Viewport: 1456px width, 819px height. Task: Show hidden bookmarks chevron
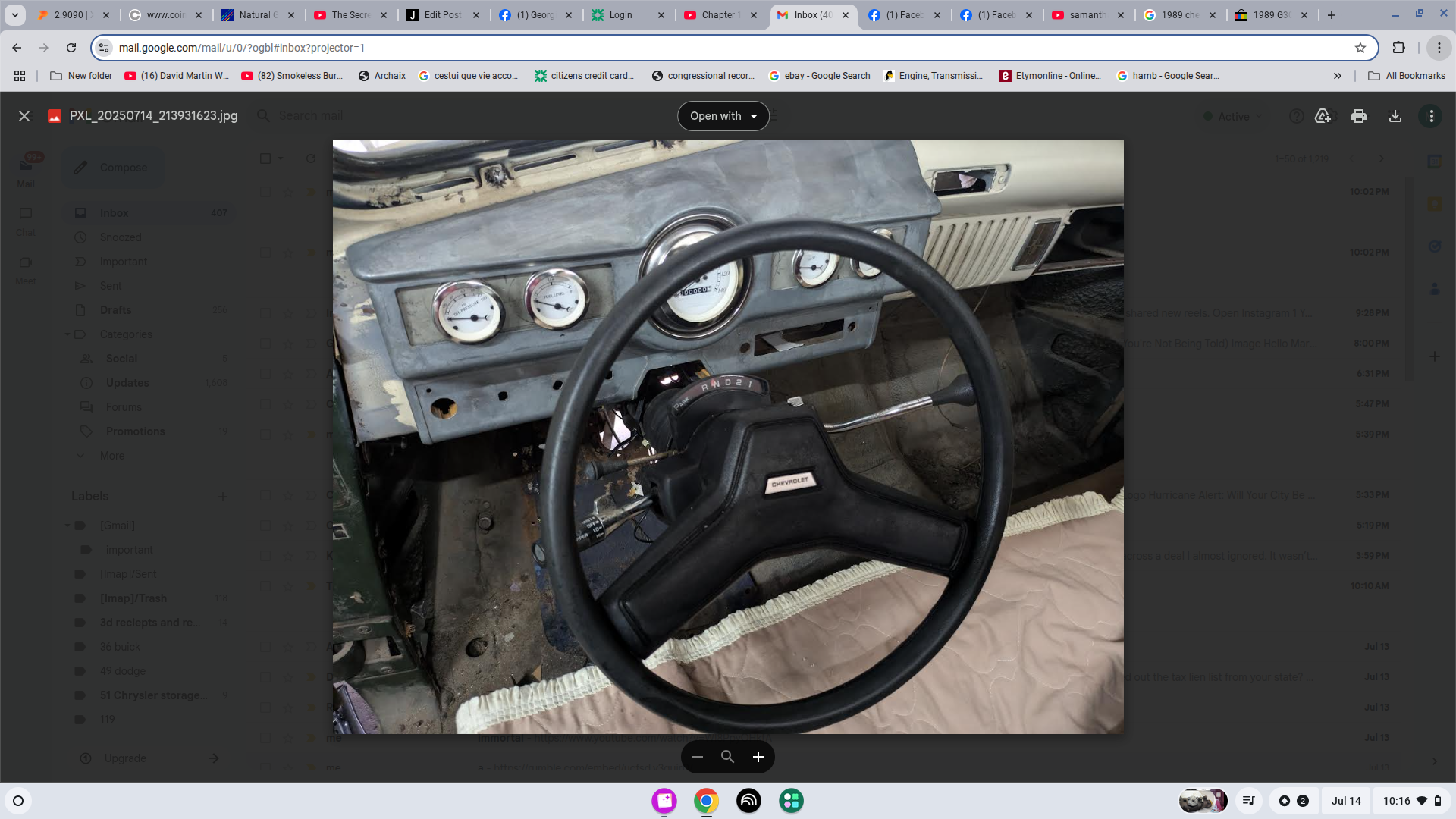pyautogui.click(x=1338, y=76)
